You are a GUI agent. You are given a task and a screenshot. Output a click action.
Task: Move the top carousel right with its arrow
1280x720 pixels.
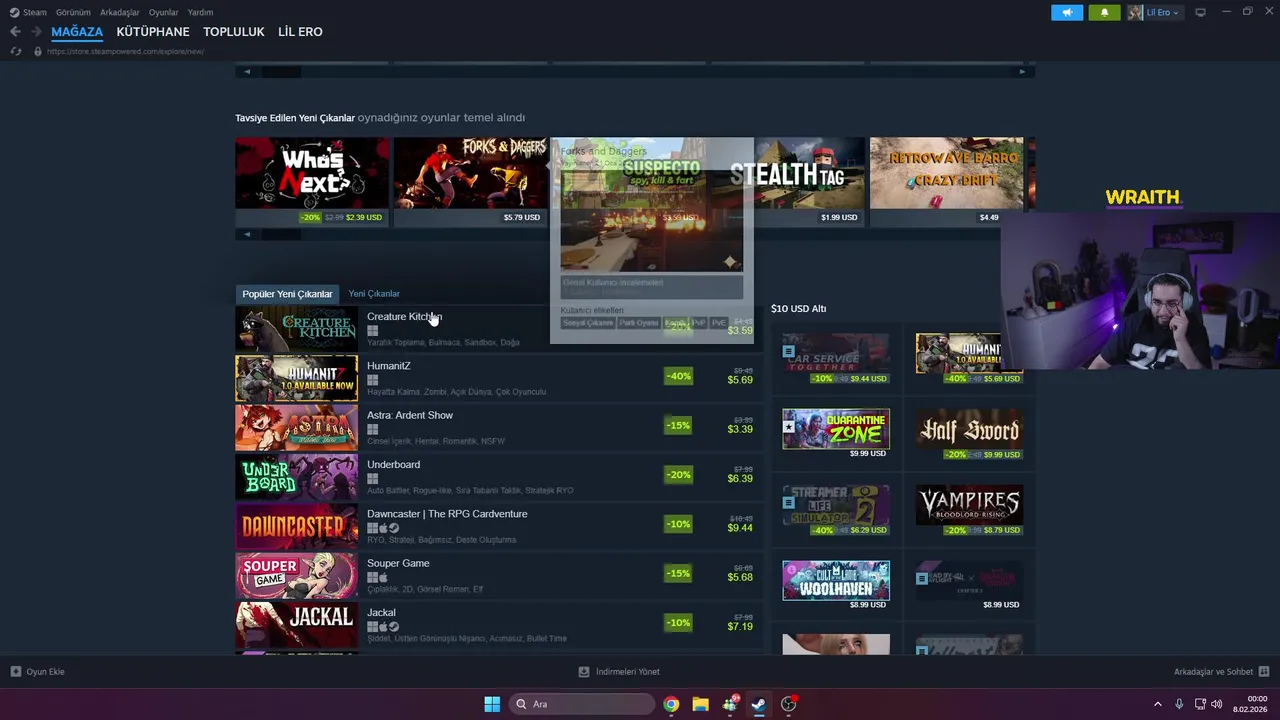pyautogui.click(x=1022, y=71)
